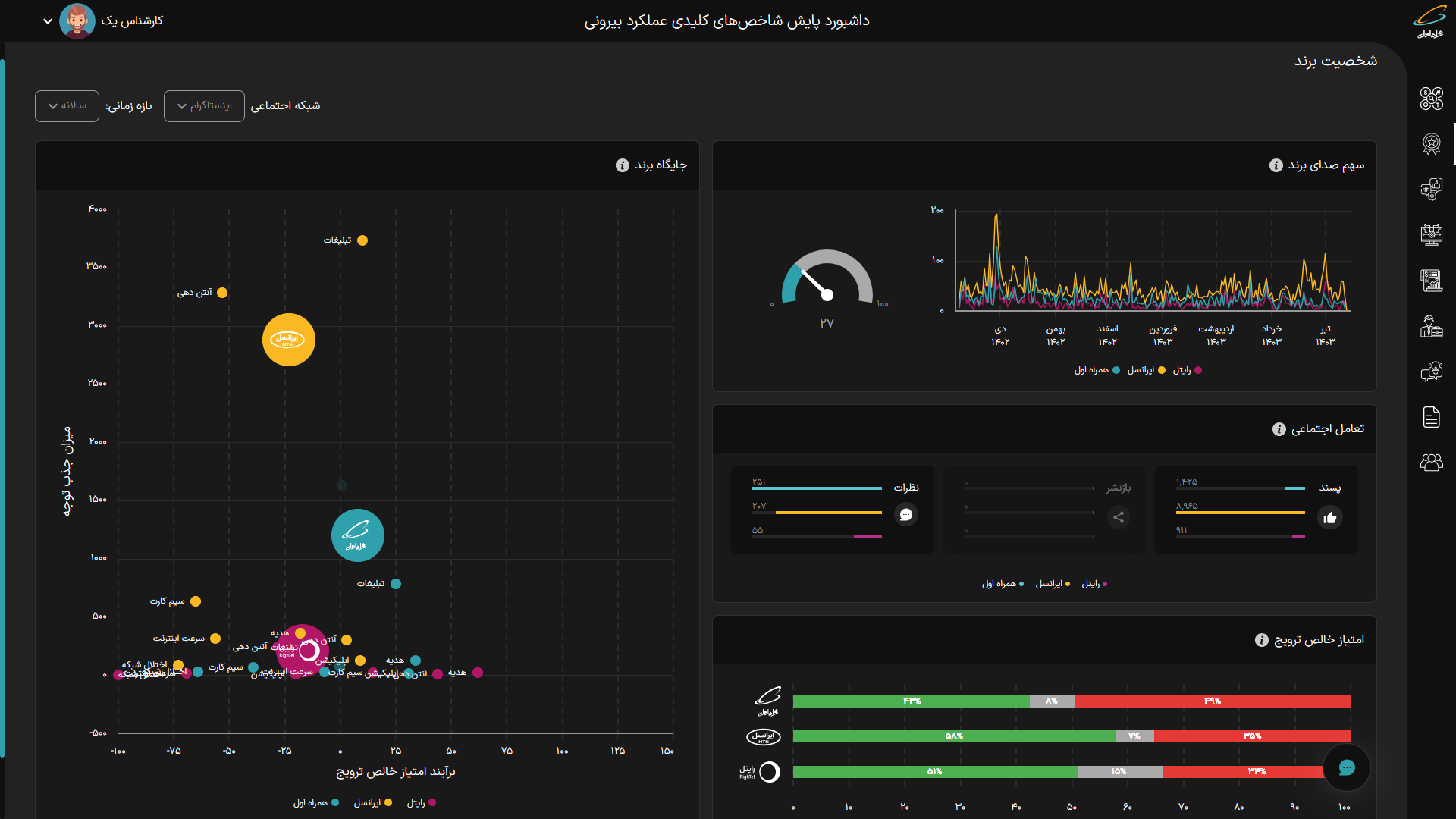Click teal «تبلیغات» point below Hamrahe Aval bubble
Image resolution: width=1456 pixels, height=819 pixels.
click(x=396, y=584)
